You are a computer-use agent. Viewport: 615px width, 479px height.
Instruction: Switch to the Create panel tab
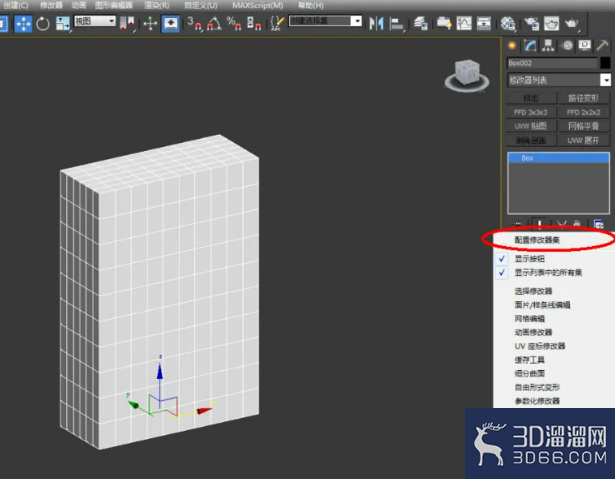point(512,46)
